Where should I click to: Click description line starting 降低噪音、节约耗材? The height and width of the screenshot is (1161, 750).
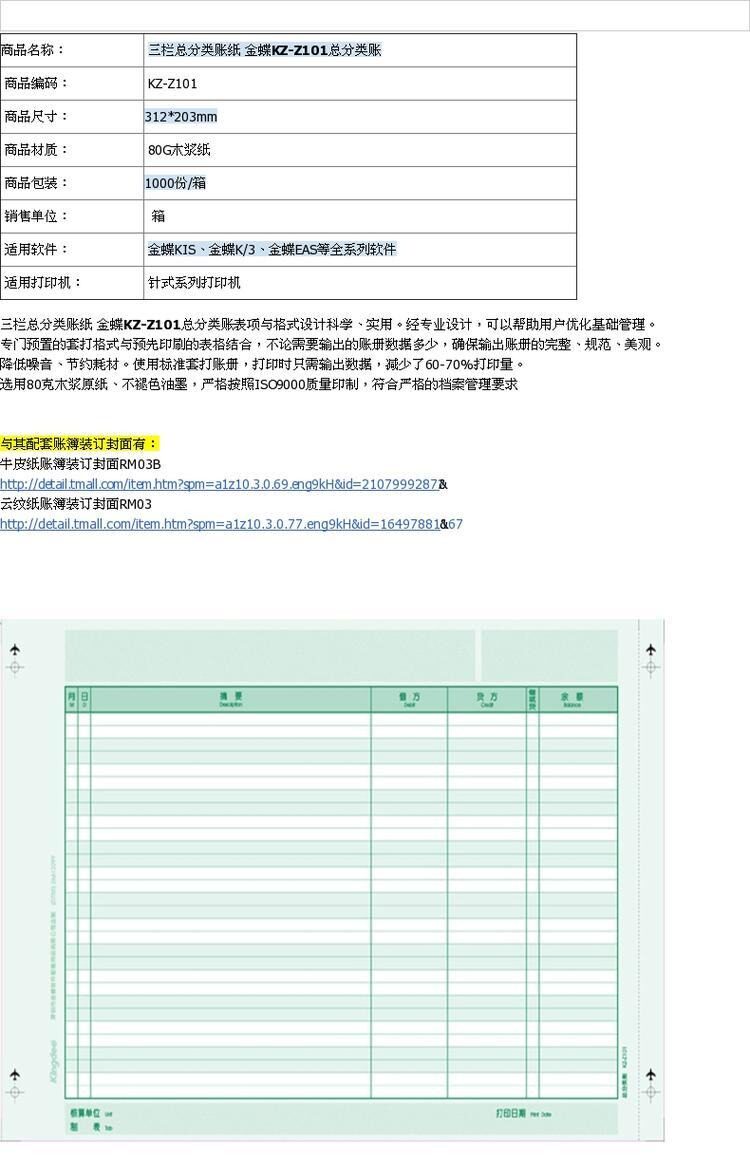(263, 364)
